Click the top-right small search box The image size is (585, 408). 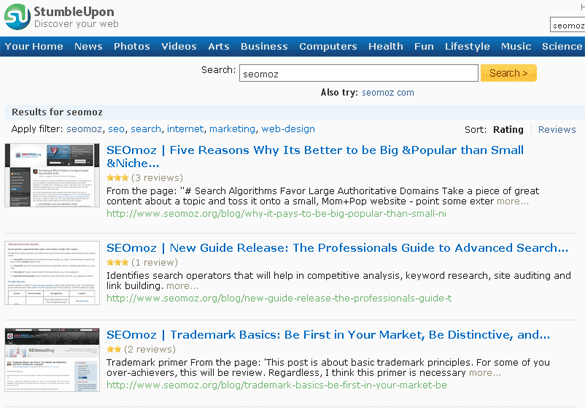coord(567,25)
